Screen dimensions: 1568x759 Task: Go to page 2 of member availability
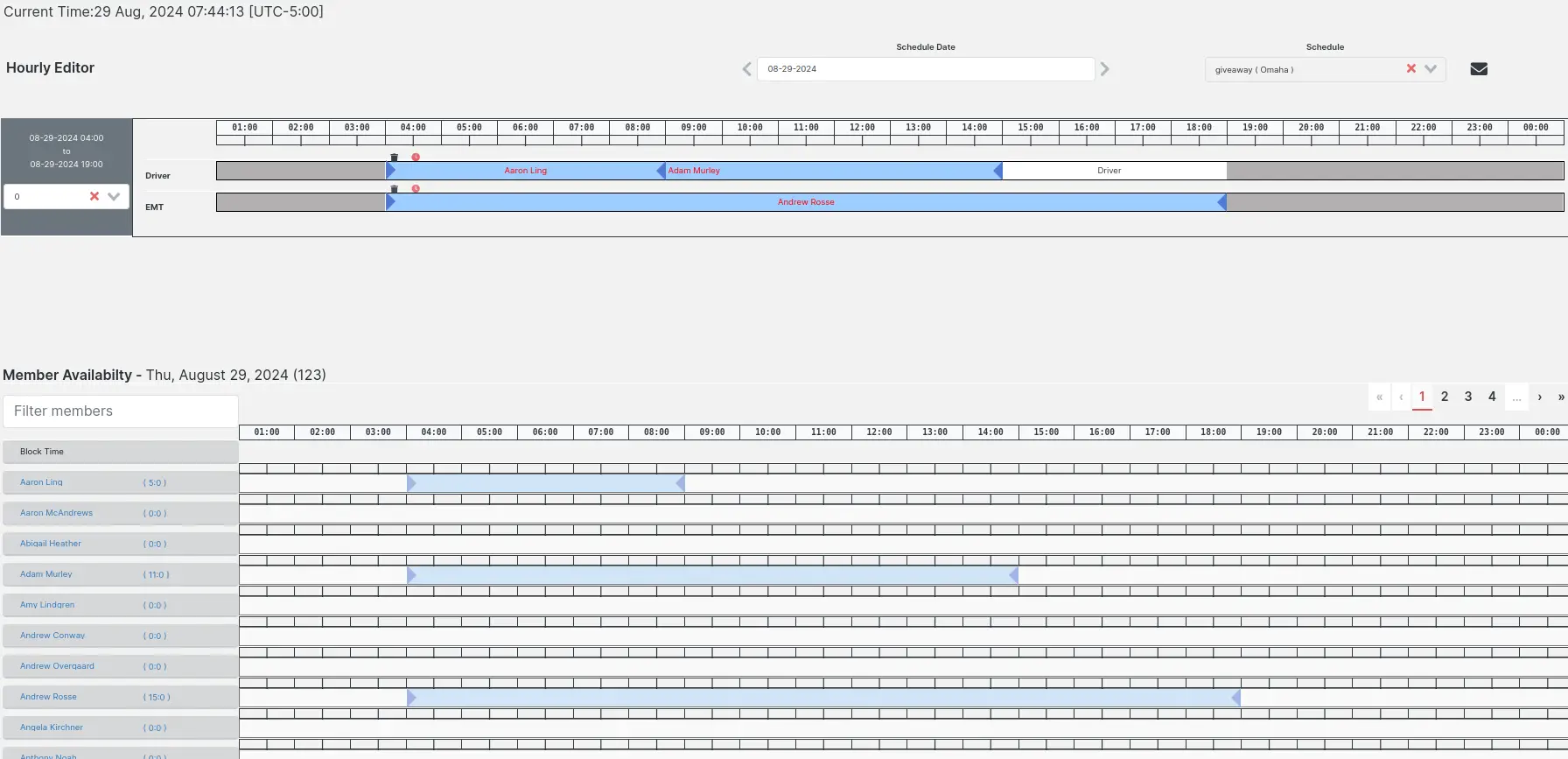coord(1445,397)
